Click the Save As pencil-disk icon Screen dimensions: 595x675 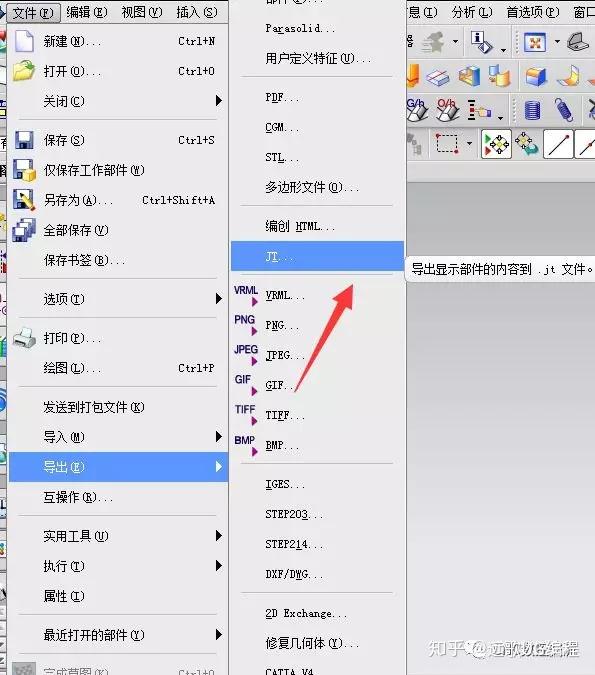click(x=24, y=200)
